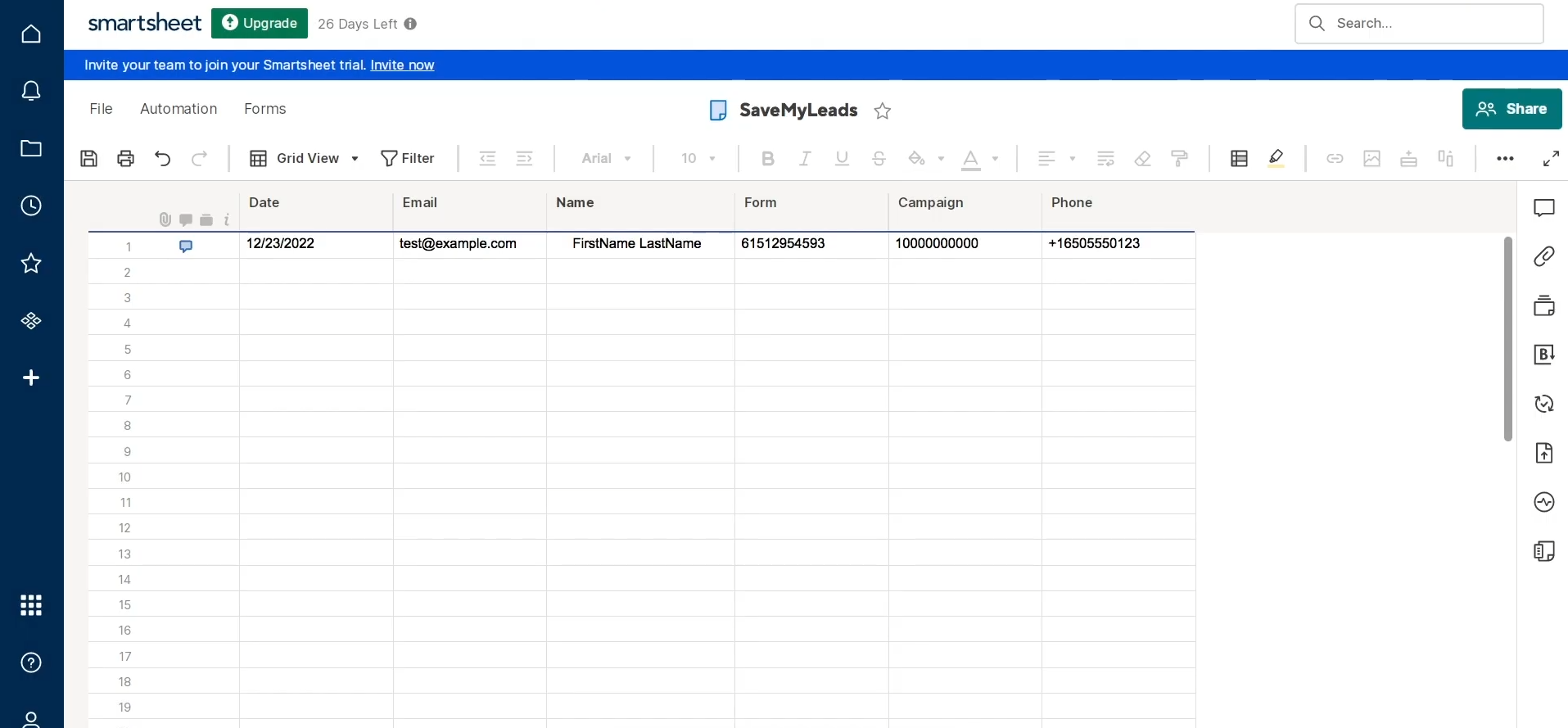Click the Insert row icon

pyautogui.click(x=1408, y=158)
